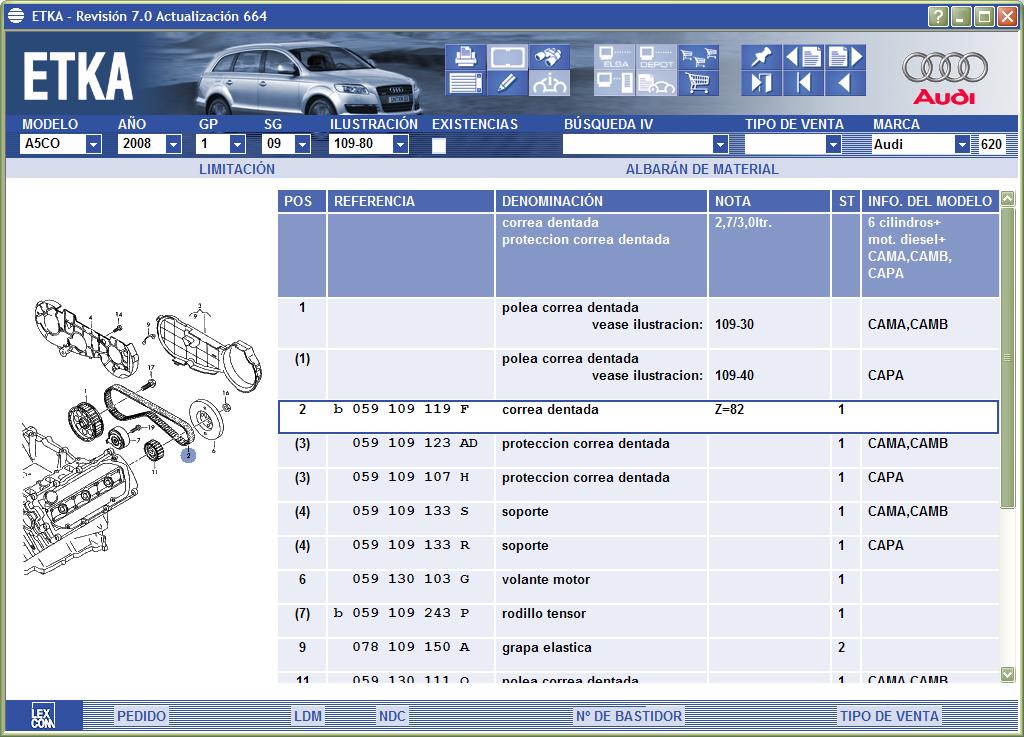Viewport: 1024px width, 737px height.
Task: Click the DEPOT link icon
Action: click(x=656, y=57)
